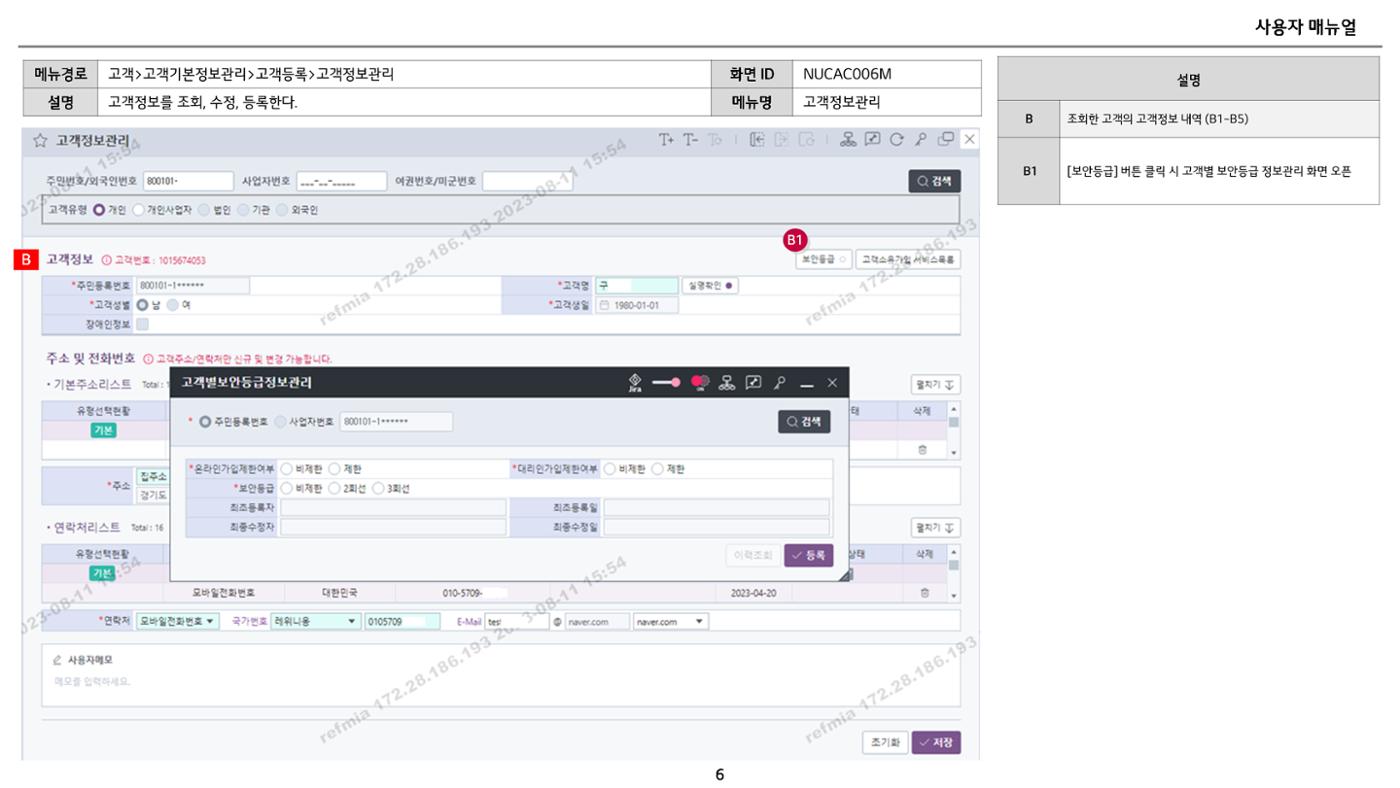Select 3회선 security grade radio
Screen dimensions: 1400x788
379,489
